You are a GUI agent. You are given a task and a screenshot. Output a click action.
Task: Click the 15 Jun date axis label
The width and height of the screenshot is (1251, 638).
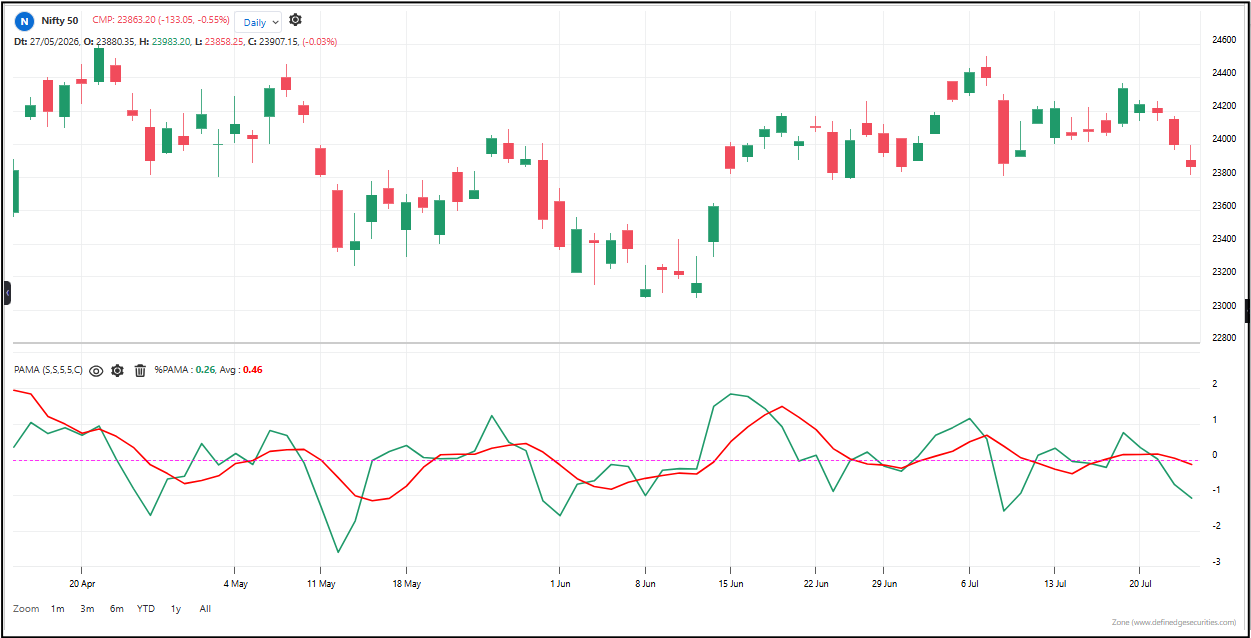click(731, 582)
